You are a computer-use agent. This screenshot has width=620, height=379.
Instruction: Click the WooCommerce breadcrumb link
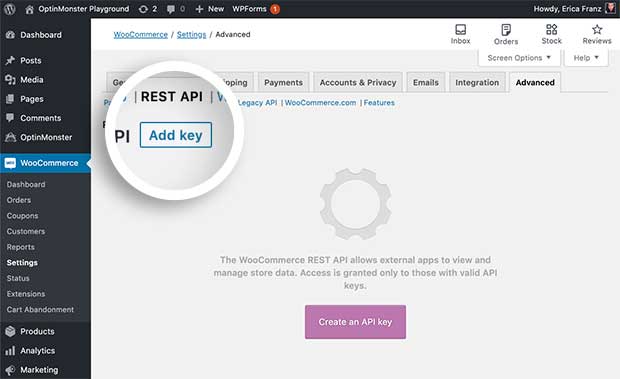(141, 34)
